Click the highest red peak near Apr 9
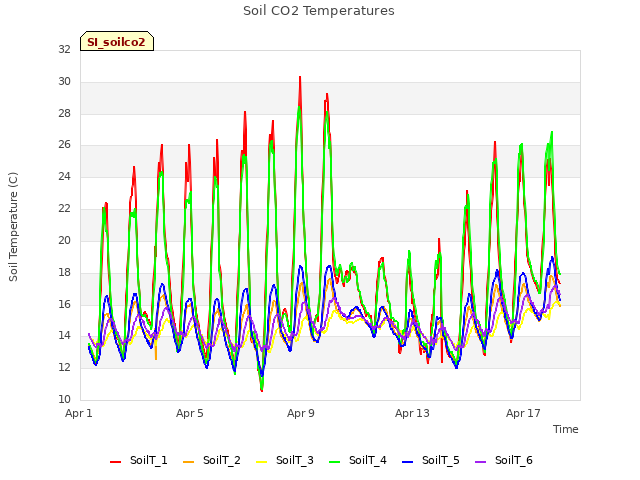 click(300, 78)
